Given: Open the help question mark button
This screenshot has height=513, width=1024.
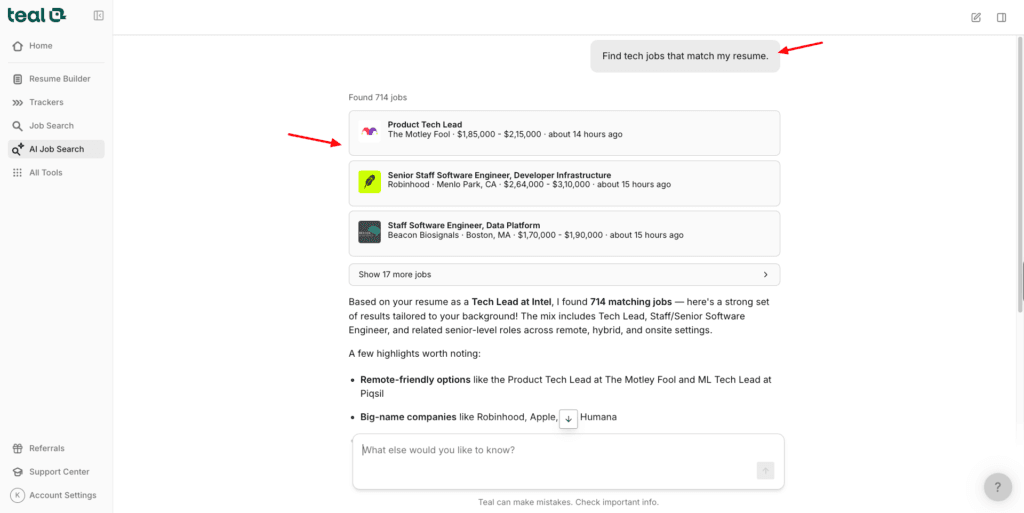Looking at the screenshot, I should click(998, 488).
